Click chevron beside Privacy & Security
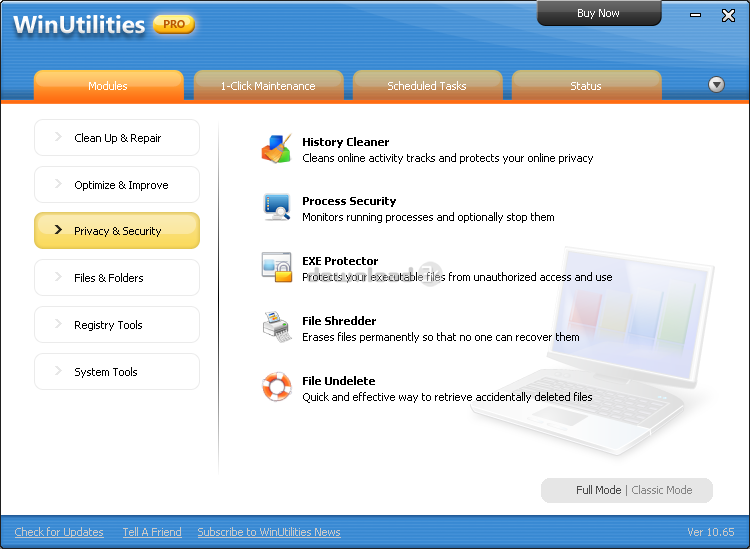750x549 pixels. click(58, 230)
